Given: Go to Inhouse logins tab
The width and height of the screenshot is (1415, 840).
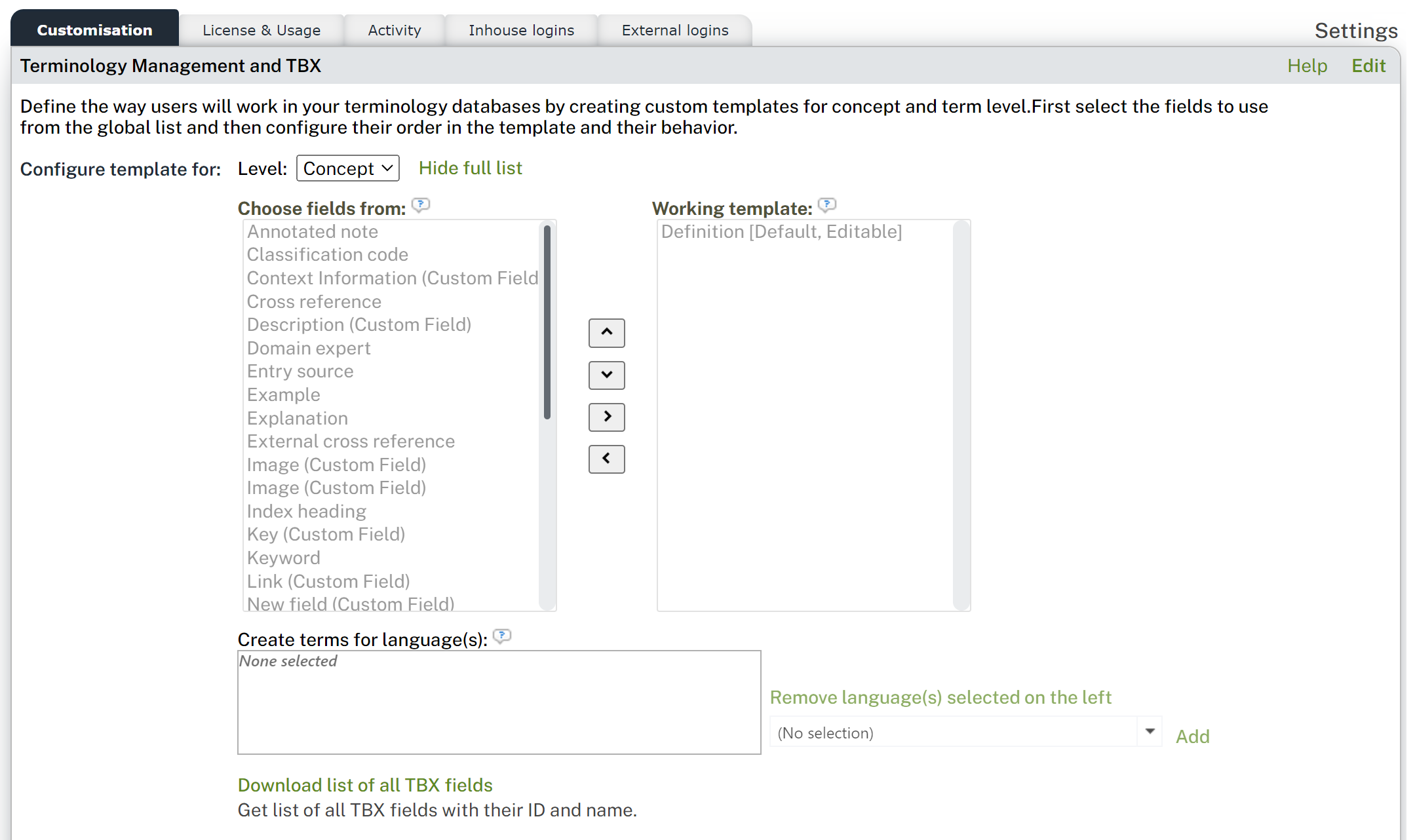Looking at the screenshot, I should 521,30.
